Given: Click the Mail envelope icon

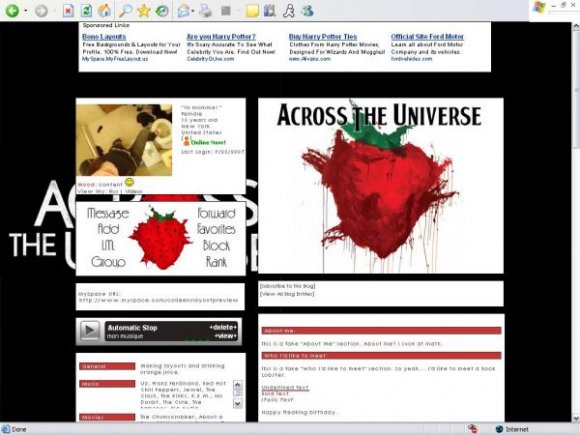Looking at the screenshot, I should [183, 11].
